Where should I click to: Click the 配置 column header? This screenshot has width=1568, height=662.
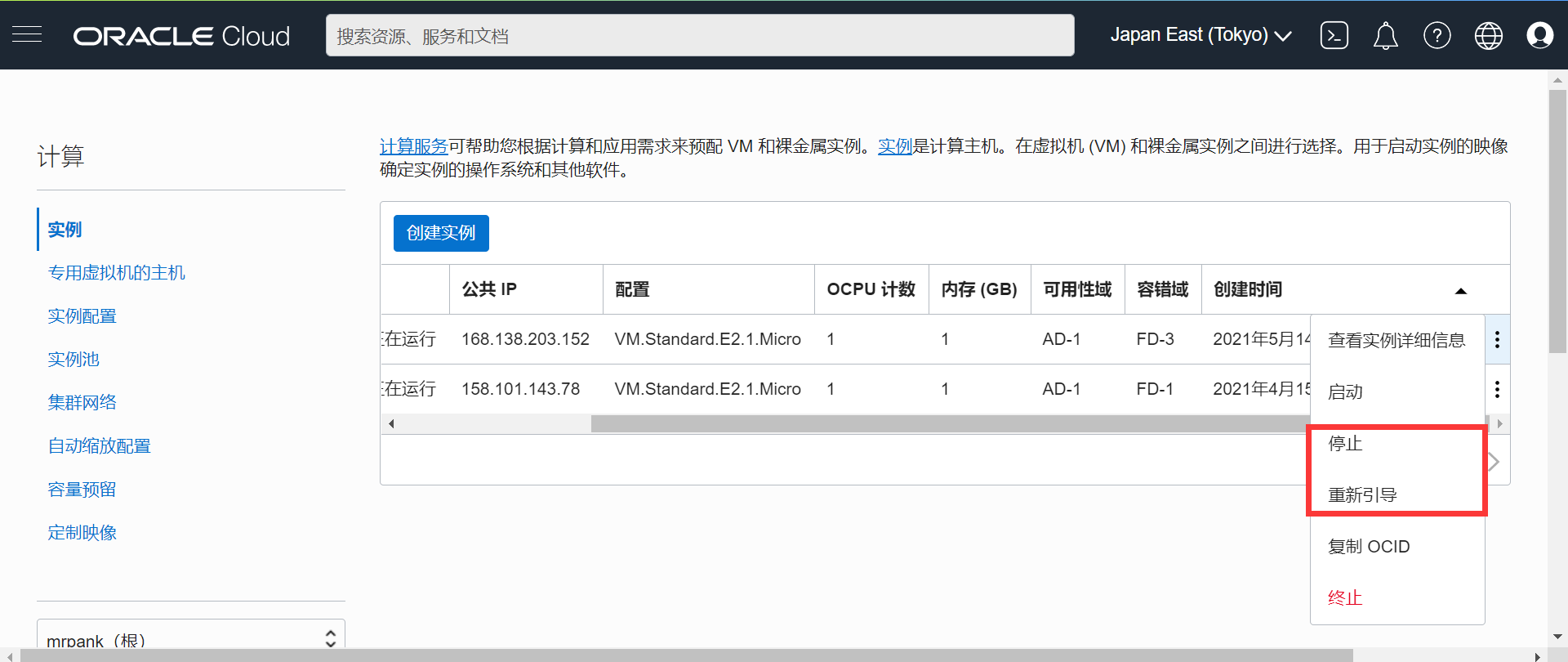(x=708, y=289)
